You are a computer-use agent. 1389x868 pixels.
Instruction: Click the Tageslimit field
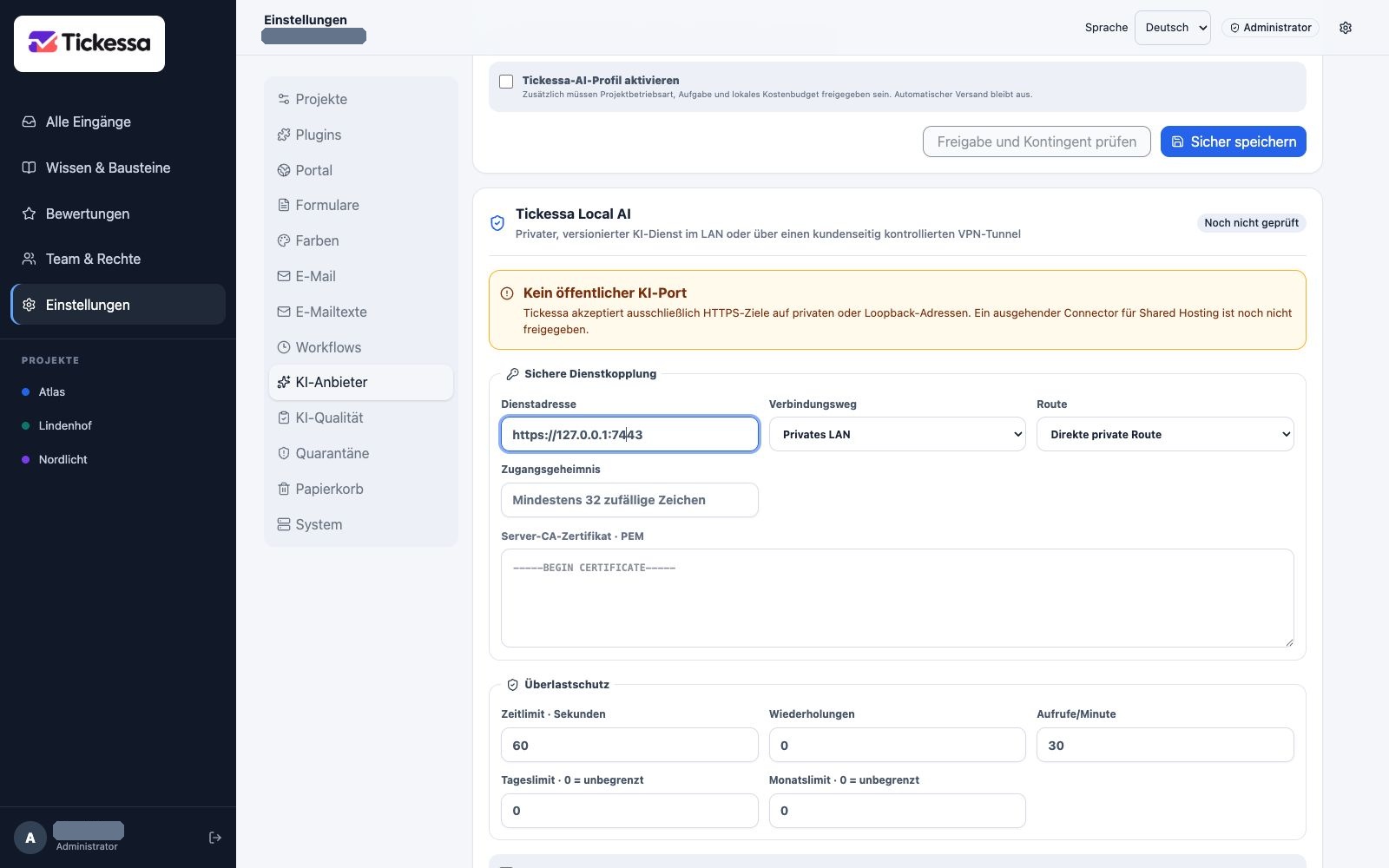click(x=629, y=811)
